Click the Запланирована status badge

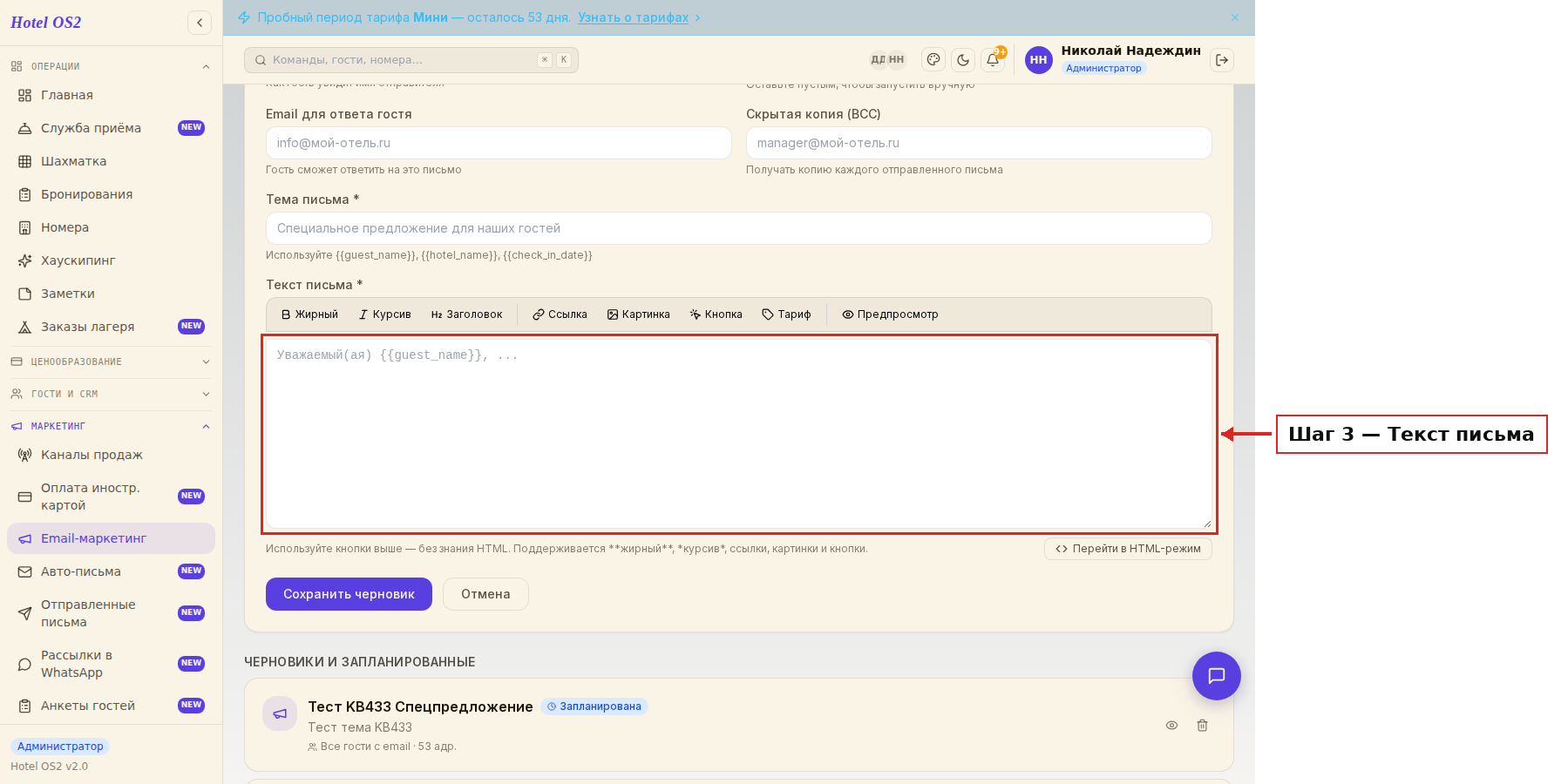594,706
